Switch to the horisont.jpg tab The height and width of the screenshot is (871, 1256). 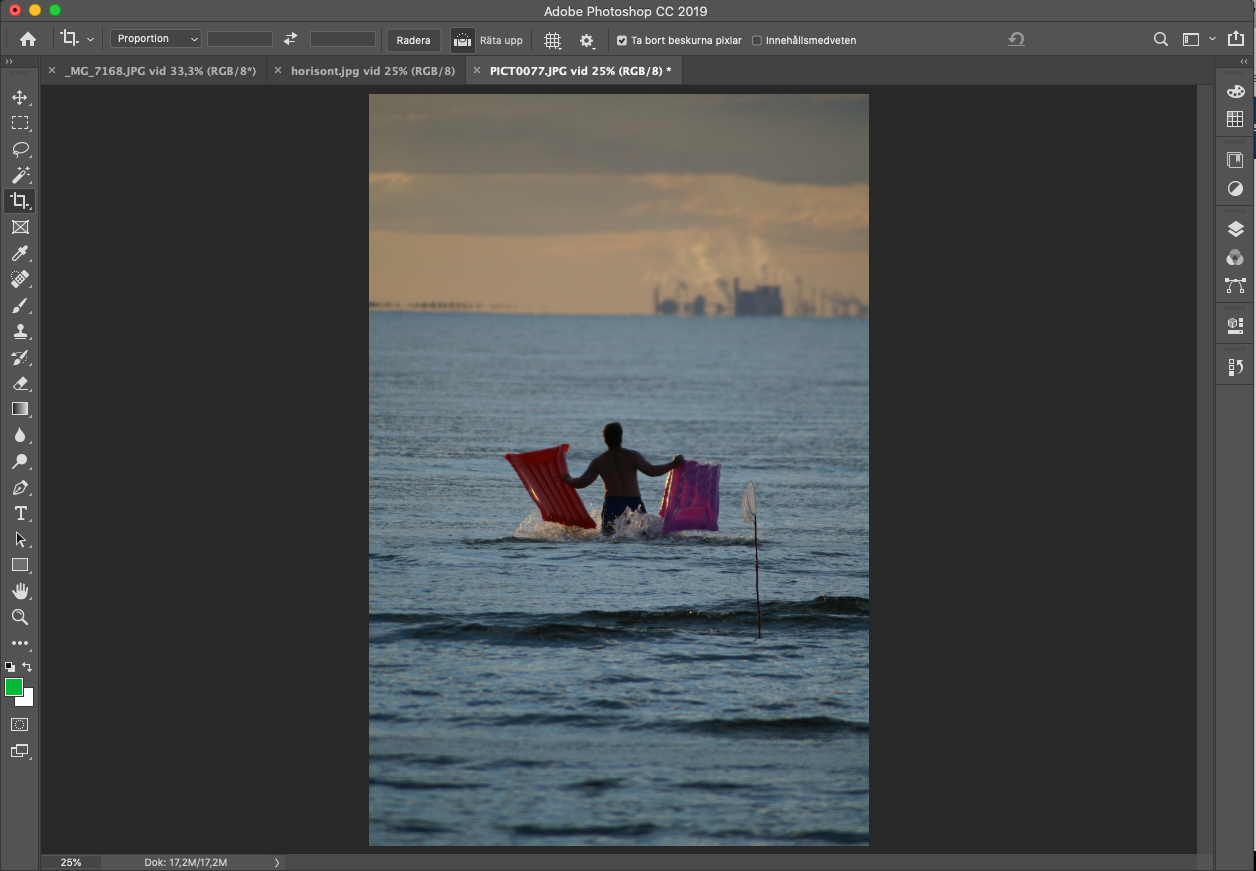click(x=372, y=71)
